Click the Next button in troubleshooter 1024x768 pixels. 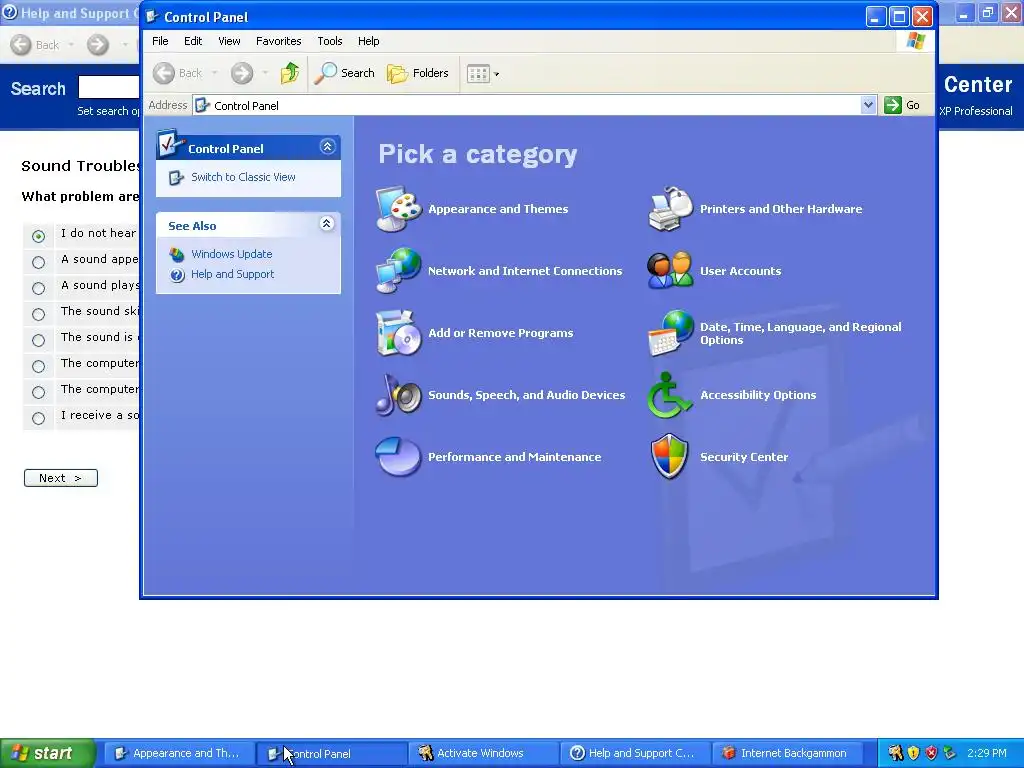(x=61, y=478)
